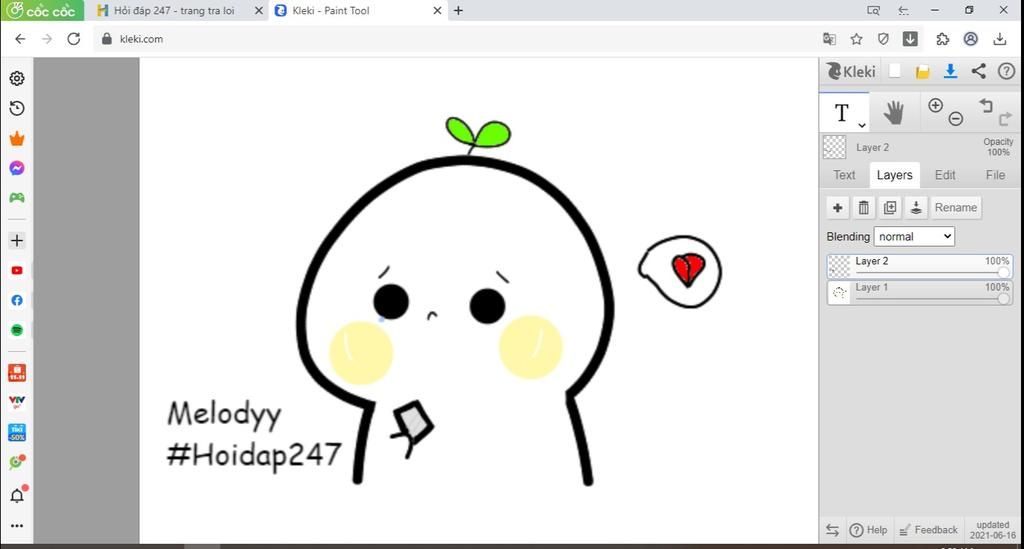Merge layer down
This screenshot has width=1024, height=549.
point(916,208)
